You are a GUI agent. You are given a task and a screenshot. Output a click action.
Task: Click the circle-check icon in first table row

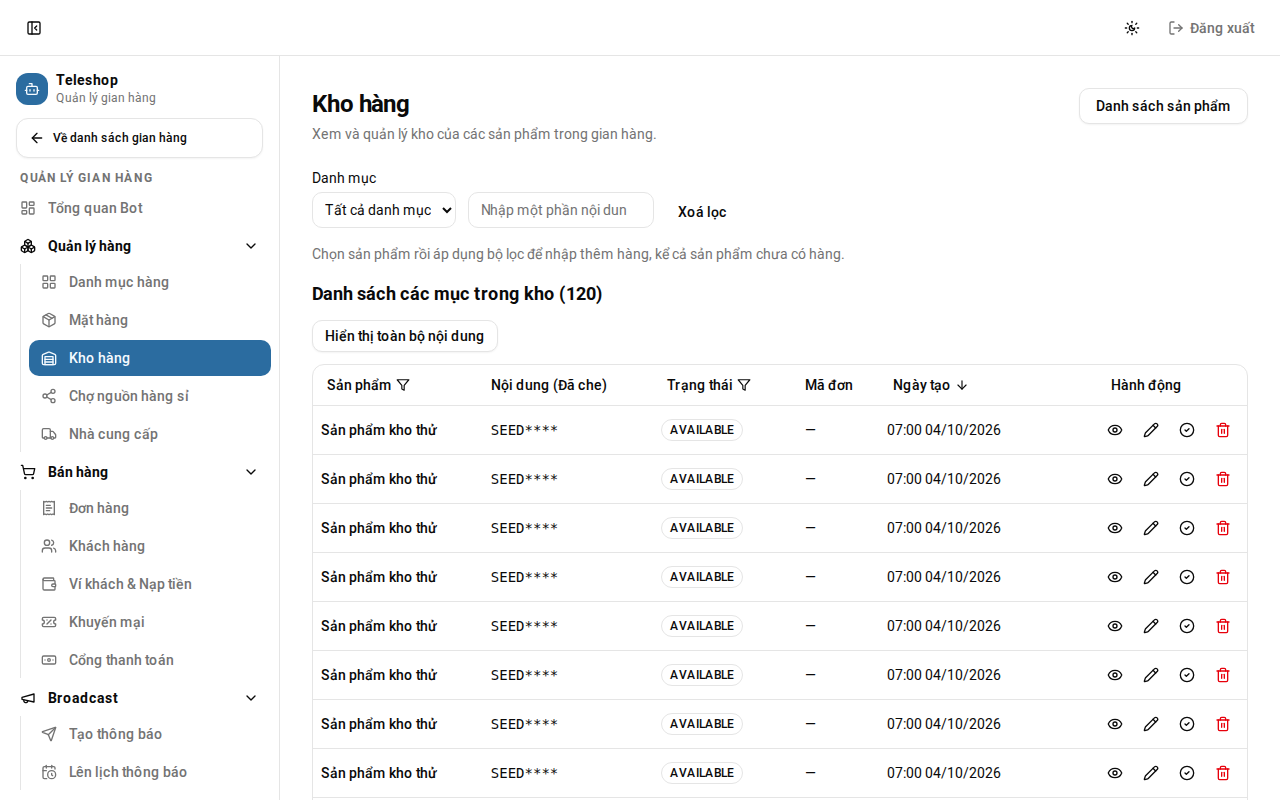tap(1187, 430)
